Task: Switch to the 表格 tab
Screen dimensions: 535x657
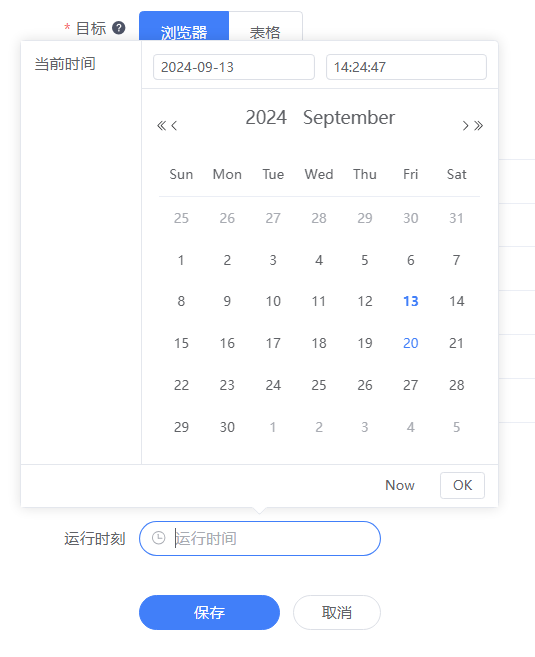Action: pos(265,27)
